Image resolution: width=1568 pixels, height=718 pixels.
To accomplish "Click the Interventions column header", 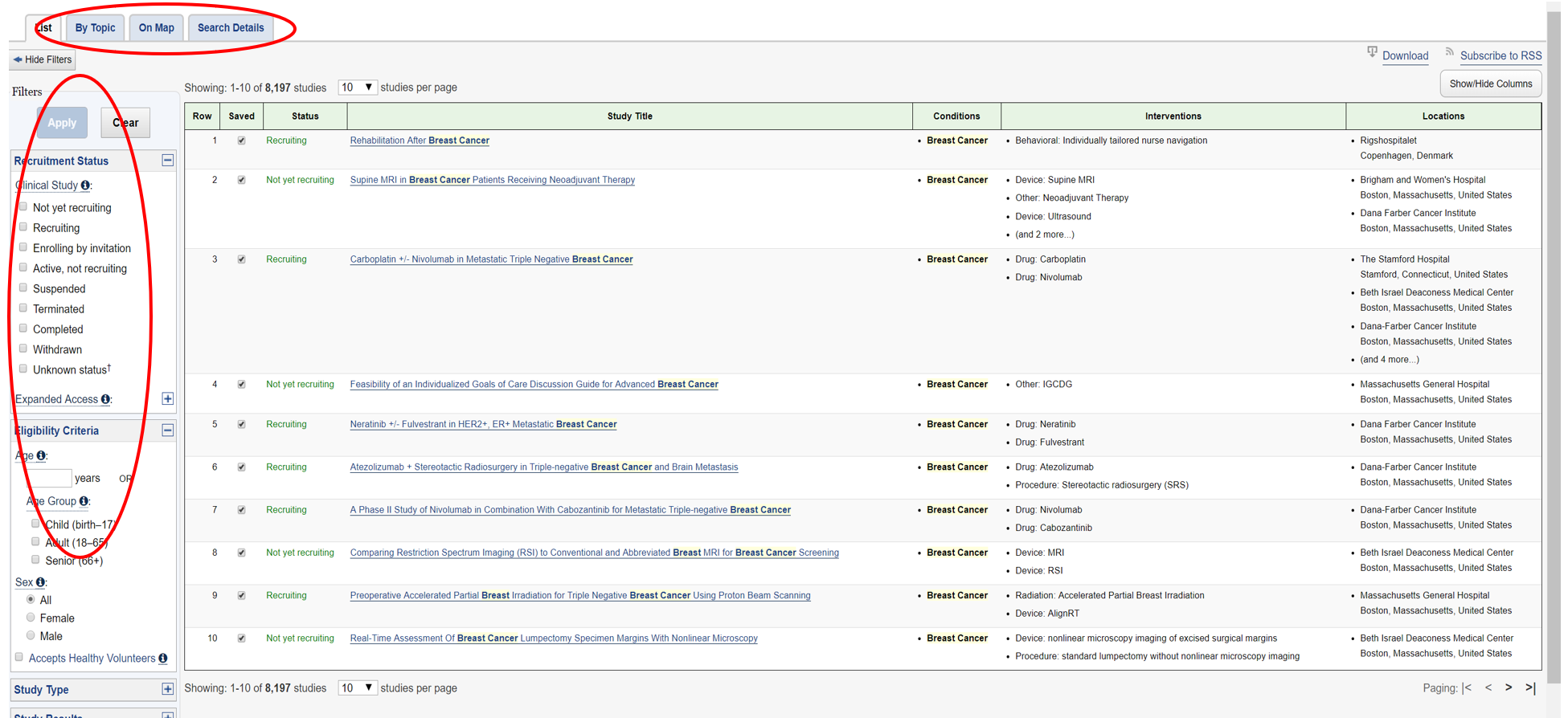I will 1173,116.
